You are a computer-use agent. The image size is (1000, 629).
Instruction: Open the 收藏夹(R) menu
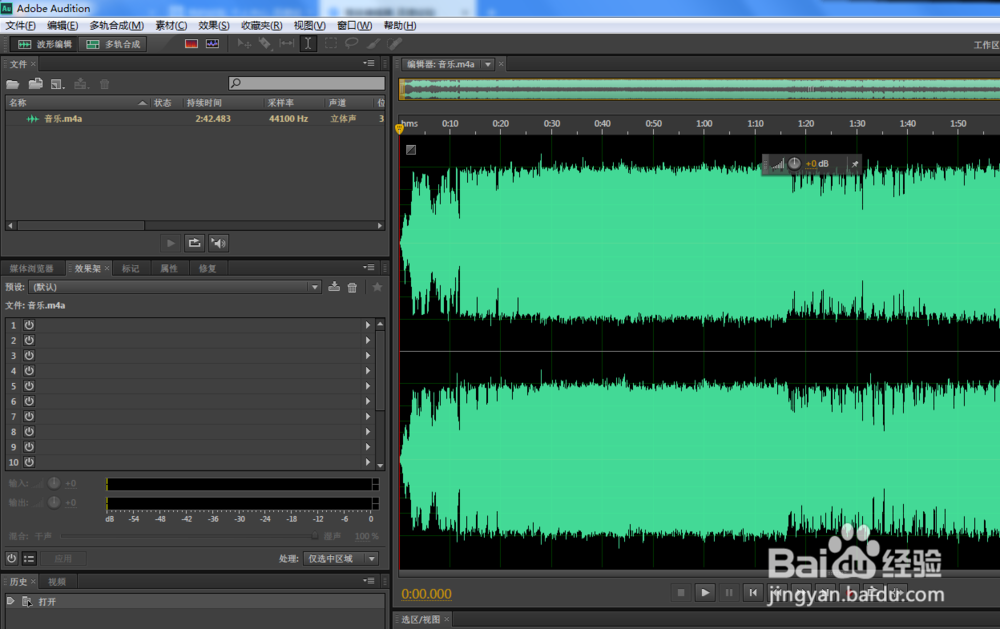261,26
